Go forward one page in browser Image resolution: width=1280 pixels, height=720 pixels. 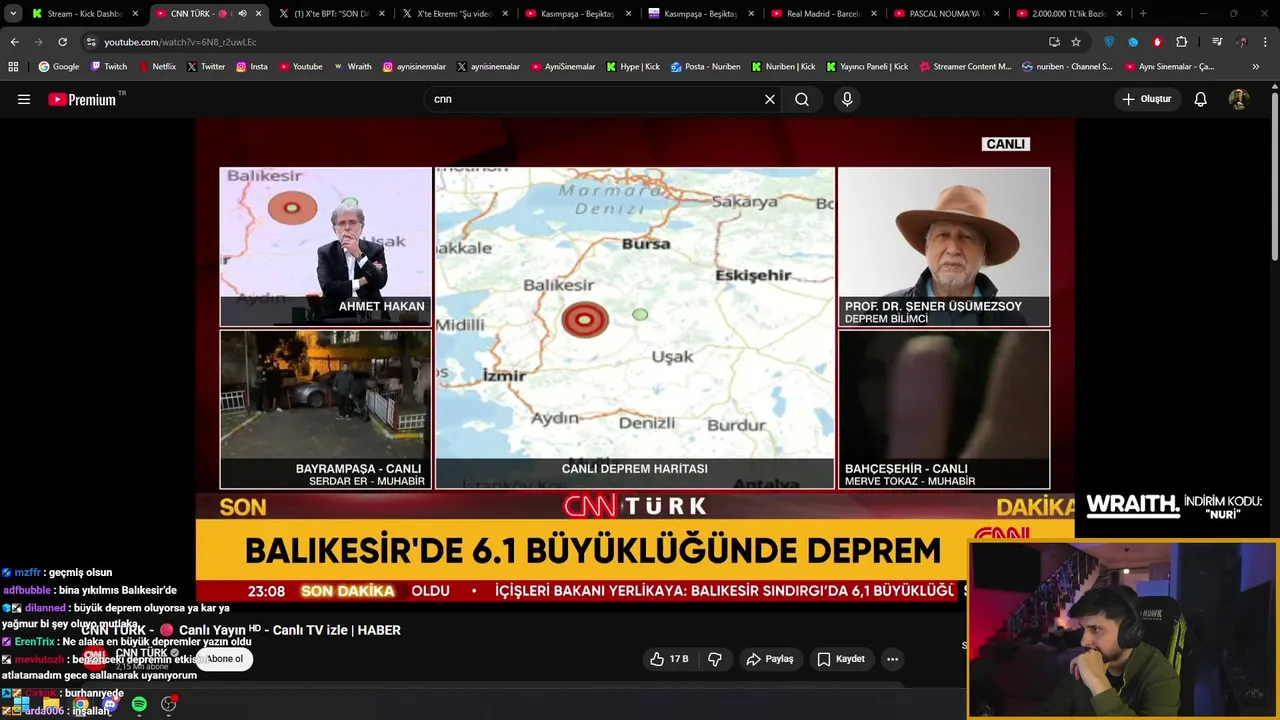38,42
